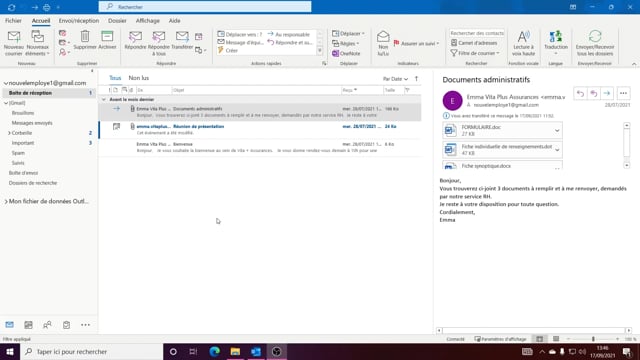Open FORMULAIRE.doc attachment dropdown arrow
Screen dimensions: 640x360
557,131
